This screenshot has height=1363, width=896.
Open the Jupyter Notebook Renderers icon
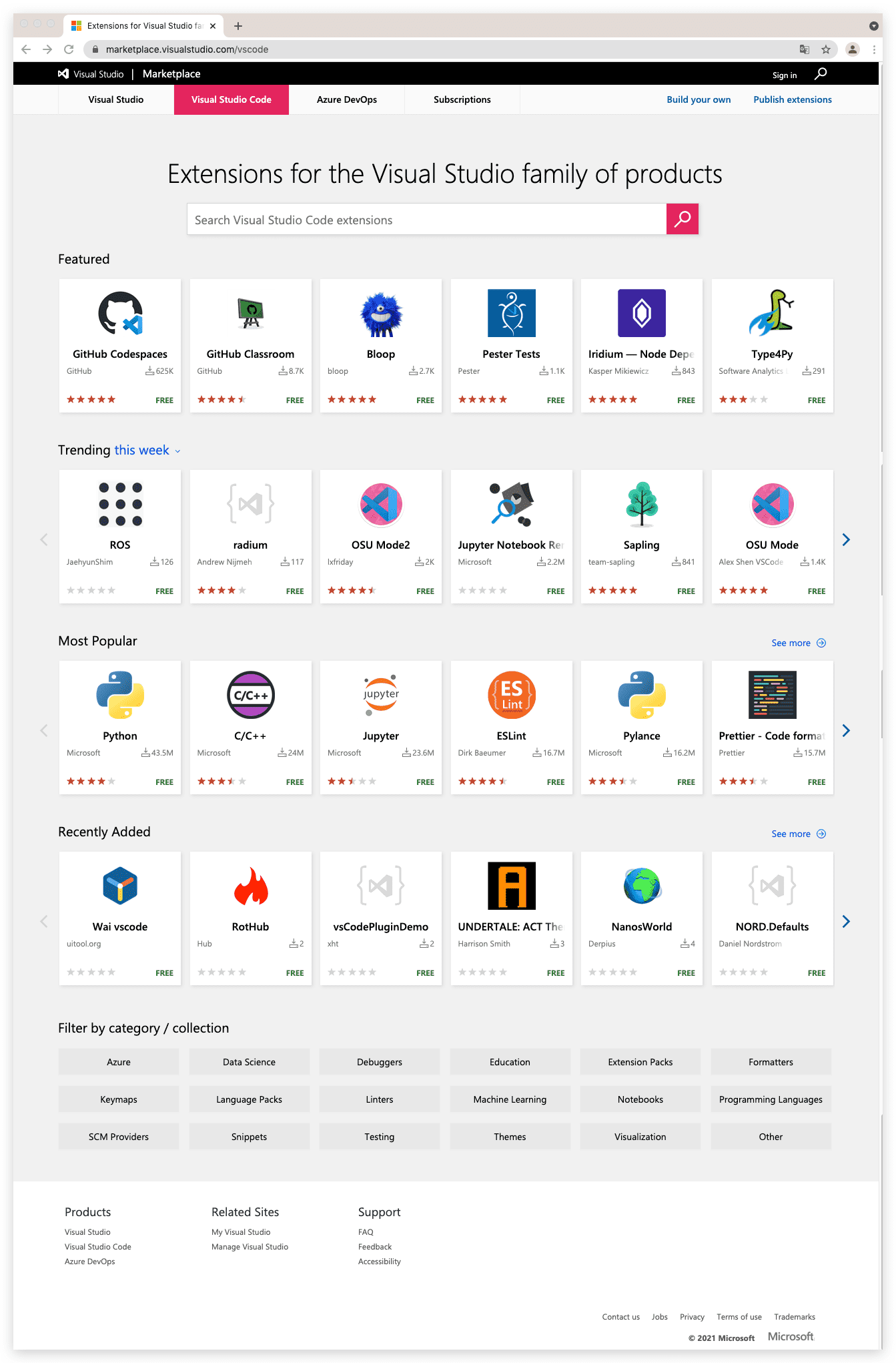pos(512,504)
